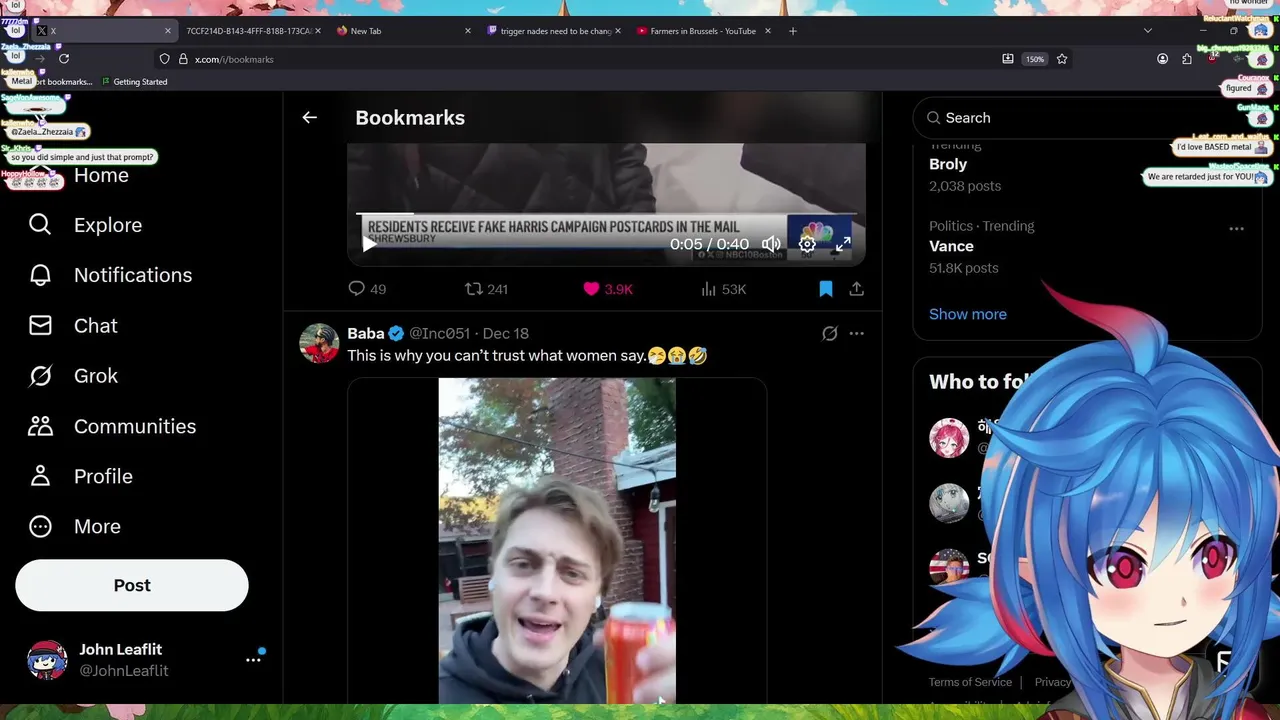Viewport: 1280px width, 720px height.
Task: Open Explore search icon in sidebar
Action: tap(40, 225)
